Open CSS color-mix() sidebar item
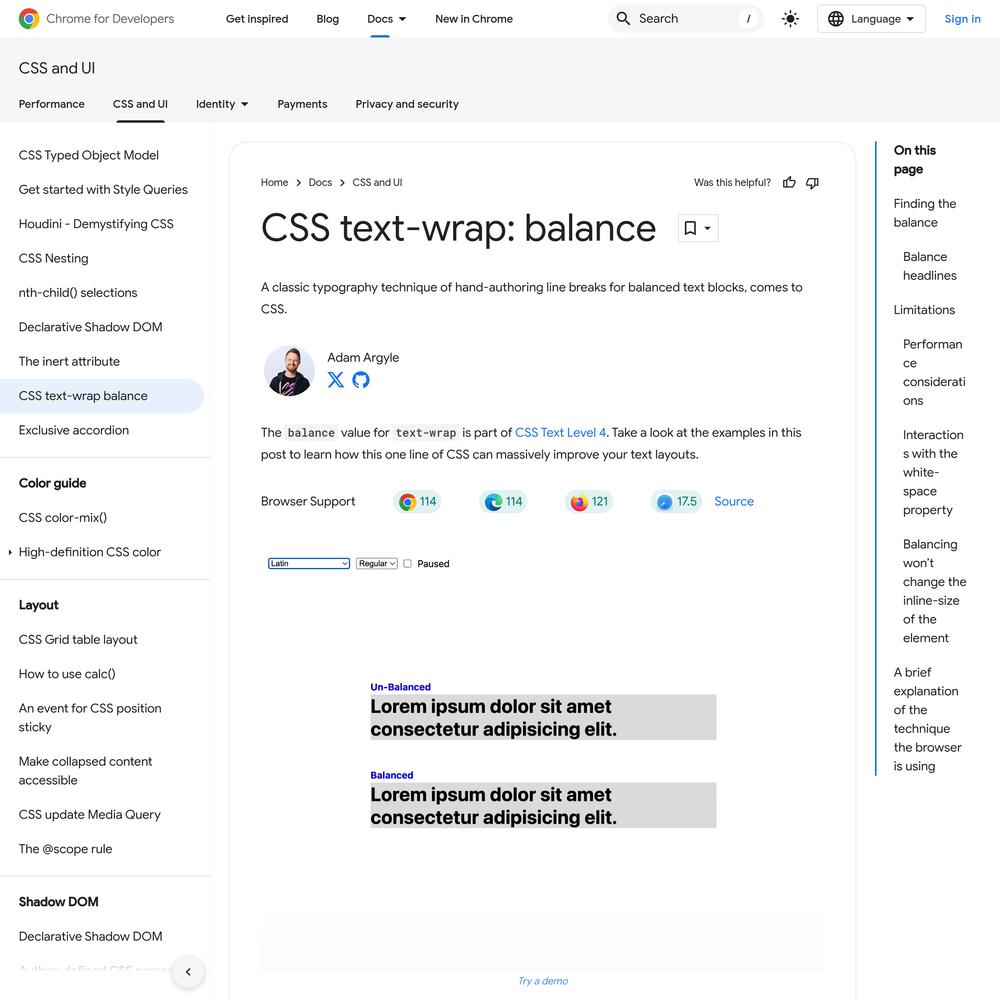 click(63, 518)
